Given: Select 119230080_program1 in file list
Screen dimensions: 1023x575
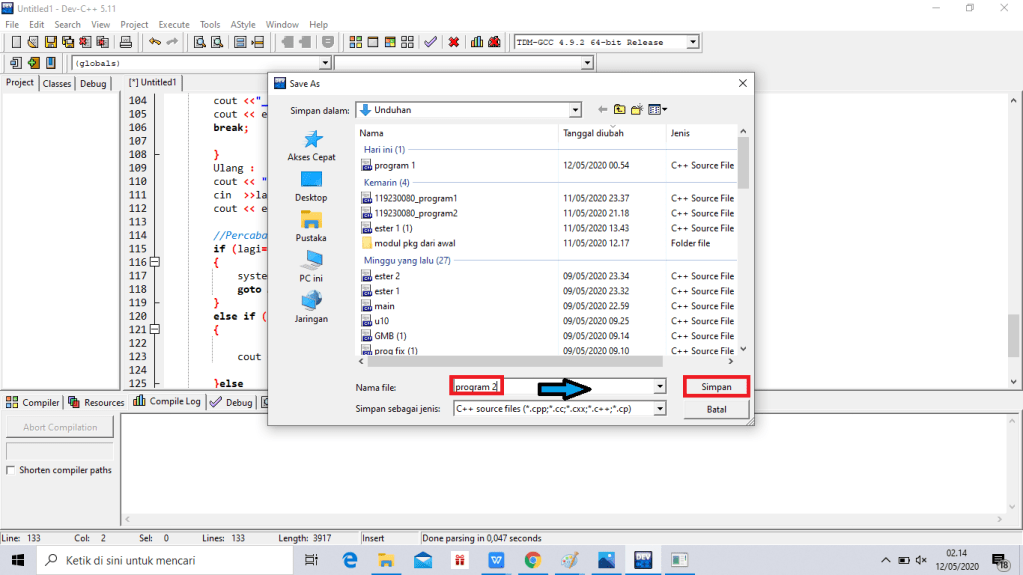Looking at the screenshot, I should [x=415, y=198].
